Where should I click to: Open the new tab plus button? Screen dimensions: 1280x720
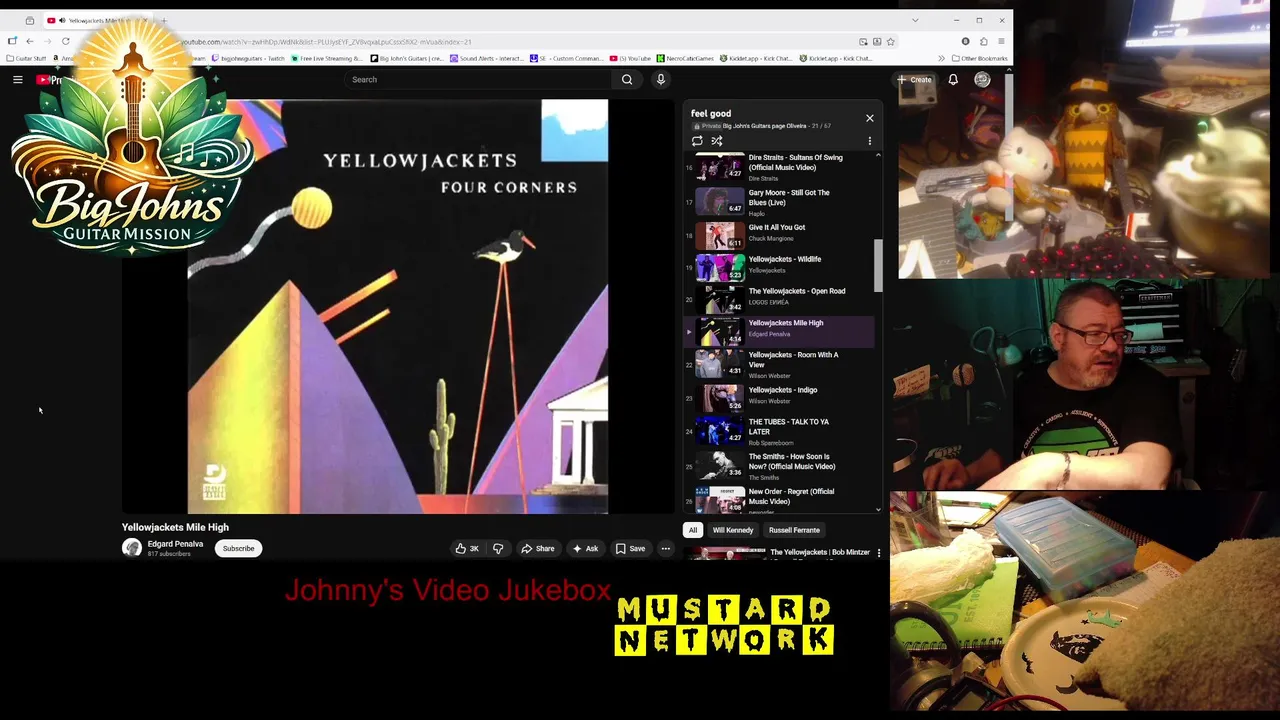click(164, 20)
